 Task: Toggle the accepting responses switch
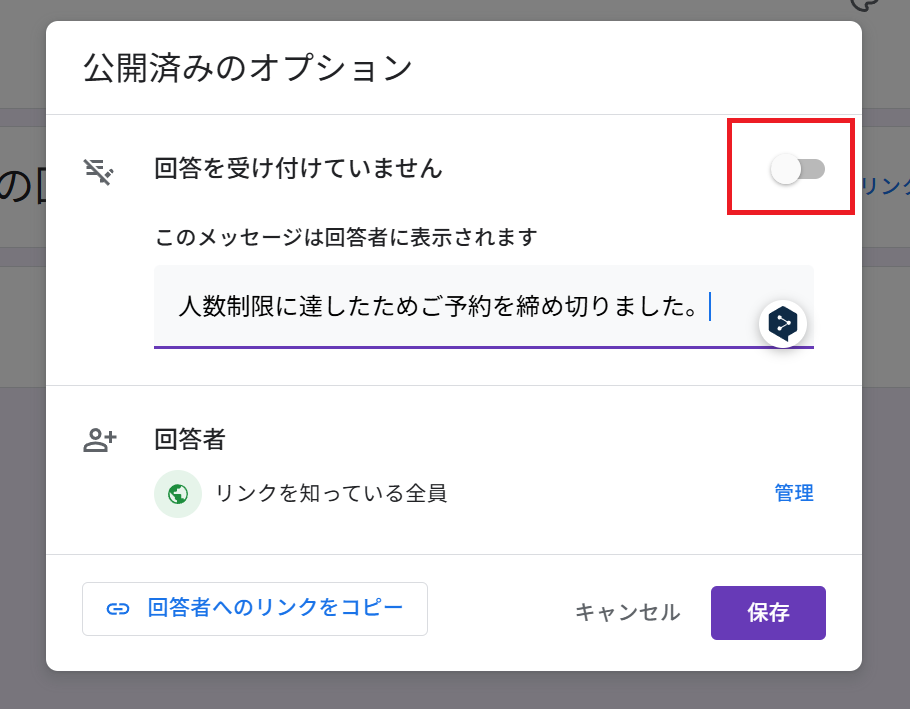(x=797, y=169)
